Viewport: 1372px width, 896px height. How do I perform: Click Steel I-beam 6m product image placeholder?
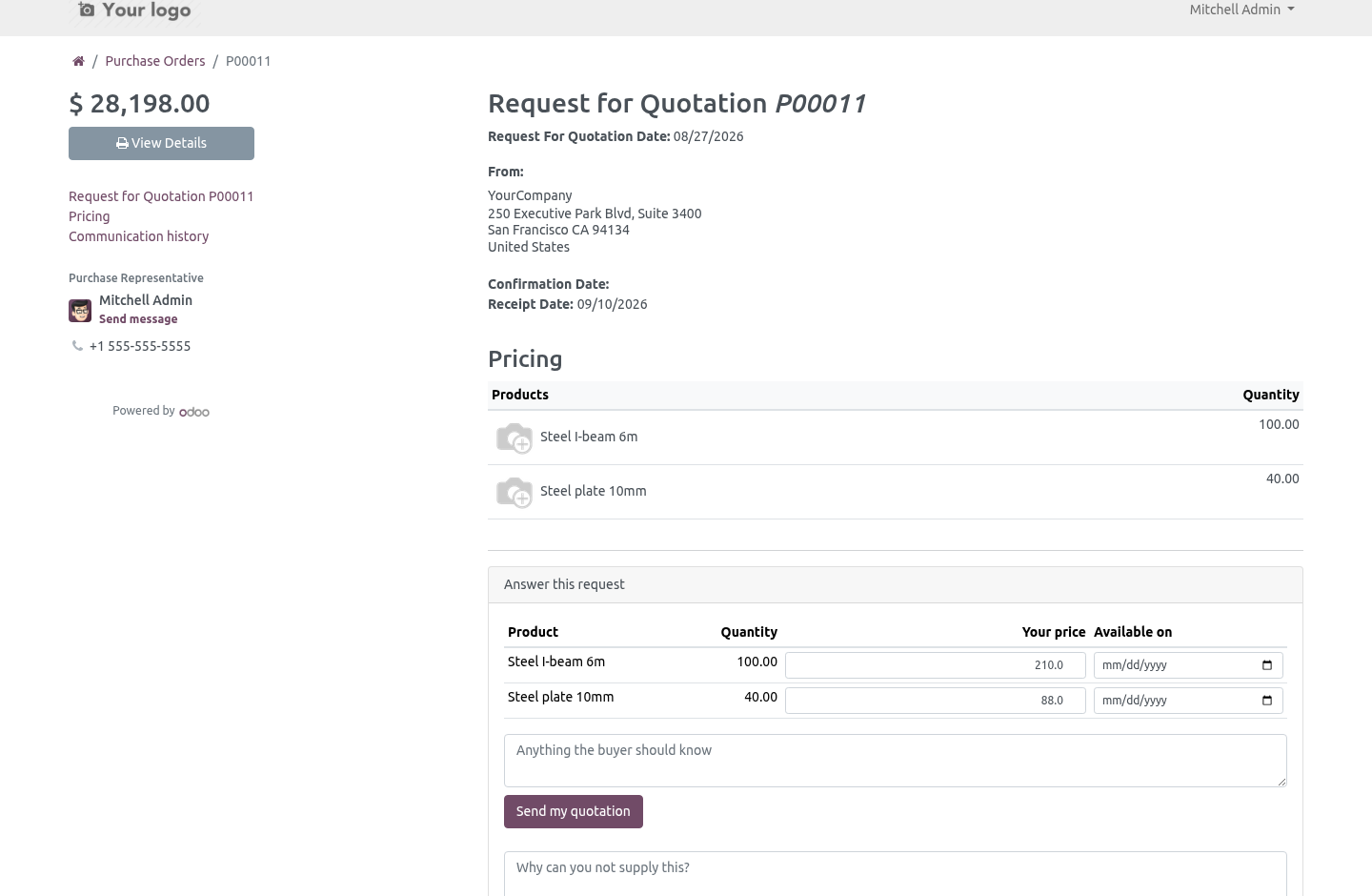coord(514,438)
